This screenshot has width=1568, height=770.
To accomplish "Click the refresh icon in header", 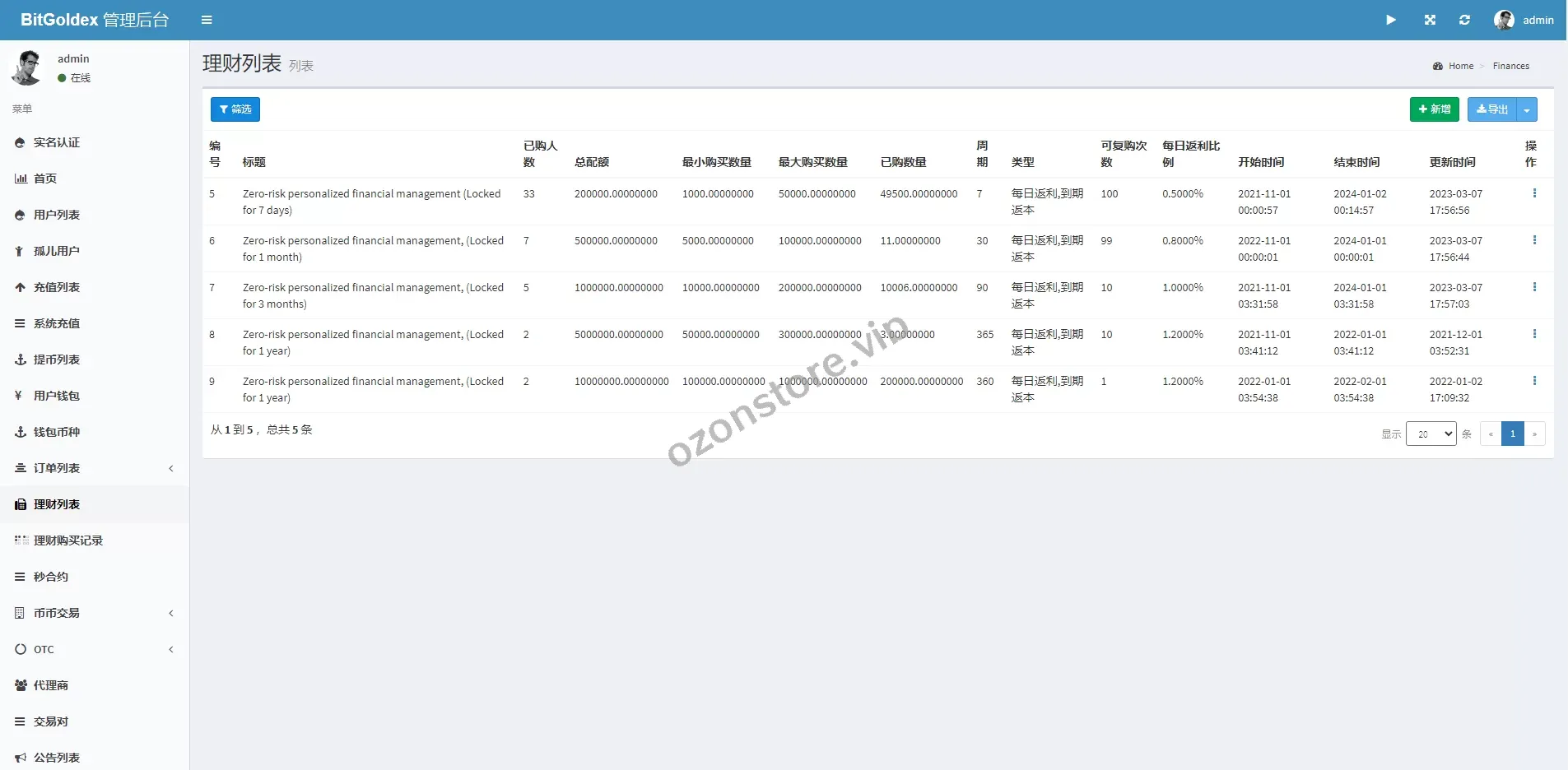I will click(x=1464, y=20).
